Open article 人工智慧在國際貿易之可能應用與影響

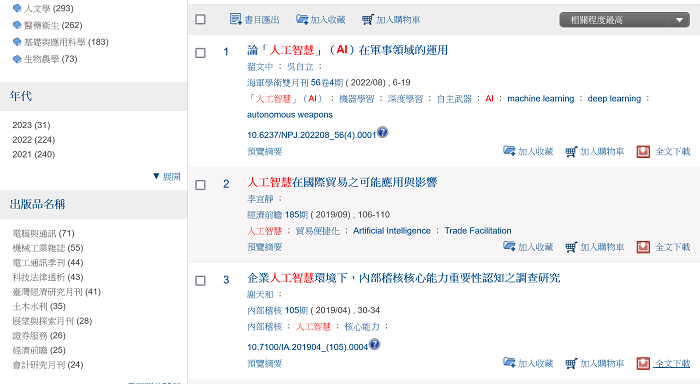point(342,182)
